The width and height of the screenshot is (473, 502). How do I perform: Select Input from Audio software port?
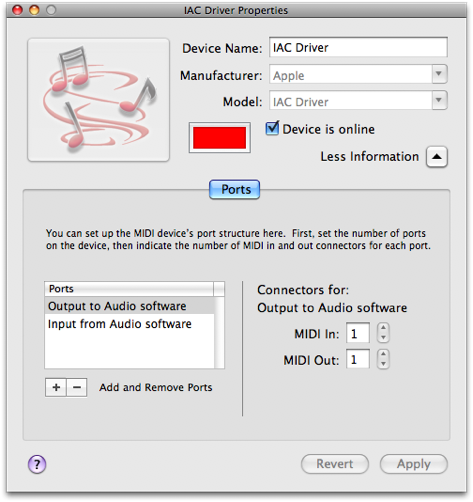pyautogui.click(x=129, y=324)
